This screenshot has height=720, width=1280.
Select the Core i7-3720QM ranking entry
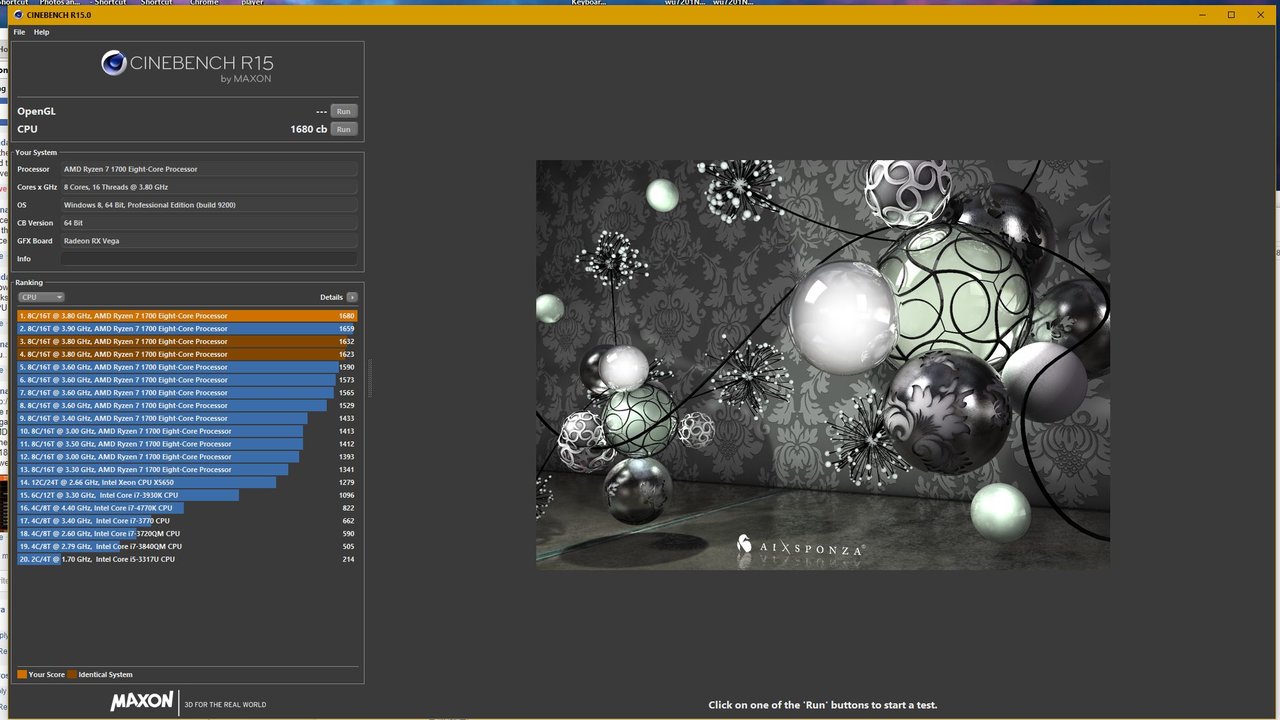tap(187, 534)
